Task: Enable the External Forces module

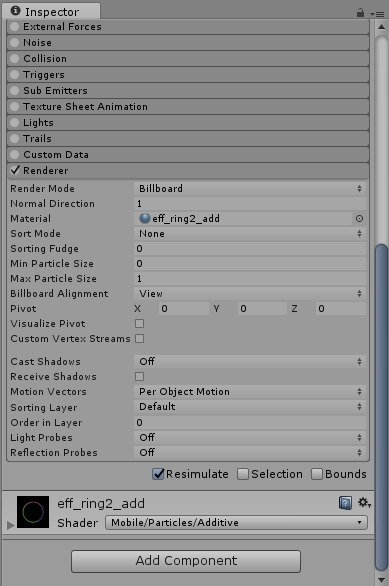Action: pyautogui.click(x=15, y=27)
